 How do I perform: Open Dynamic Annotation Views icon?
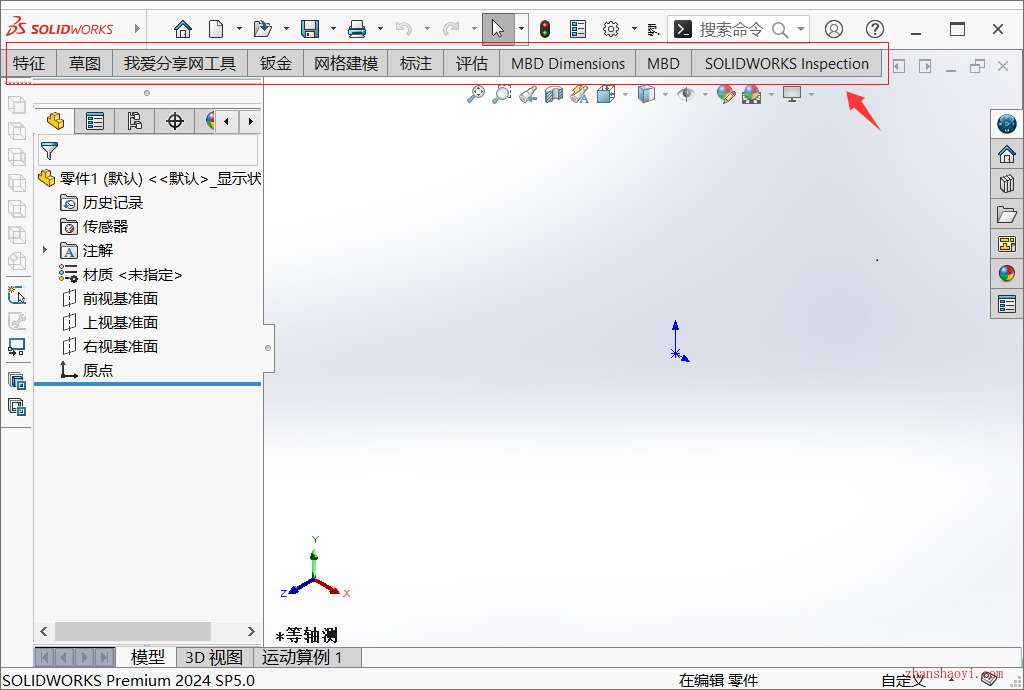pyautogui.click(x=580, y=95)
